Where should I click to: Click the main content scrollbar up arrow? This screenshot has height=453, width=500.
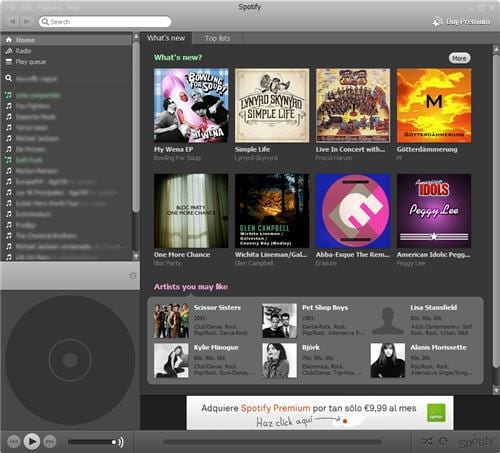point(496,50)
